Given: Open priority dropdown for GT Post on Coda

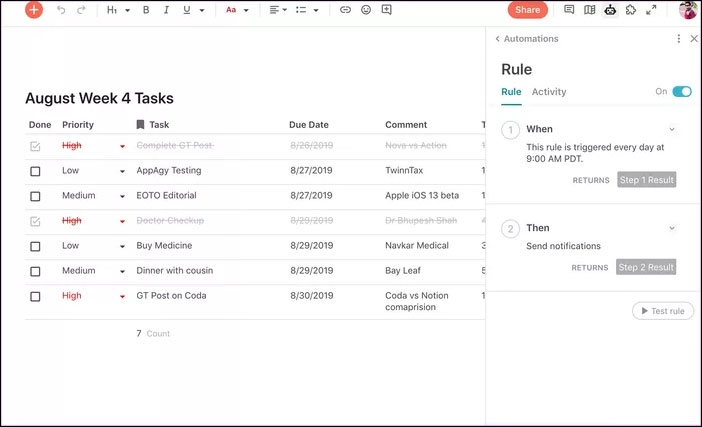Looking at the screenshot, I should [122, 297].
